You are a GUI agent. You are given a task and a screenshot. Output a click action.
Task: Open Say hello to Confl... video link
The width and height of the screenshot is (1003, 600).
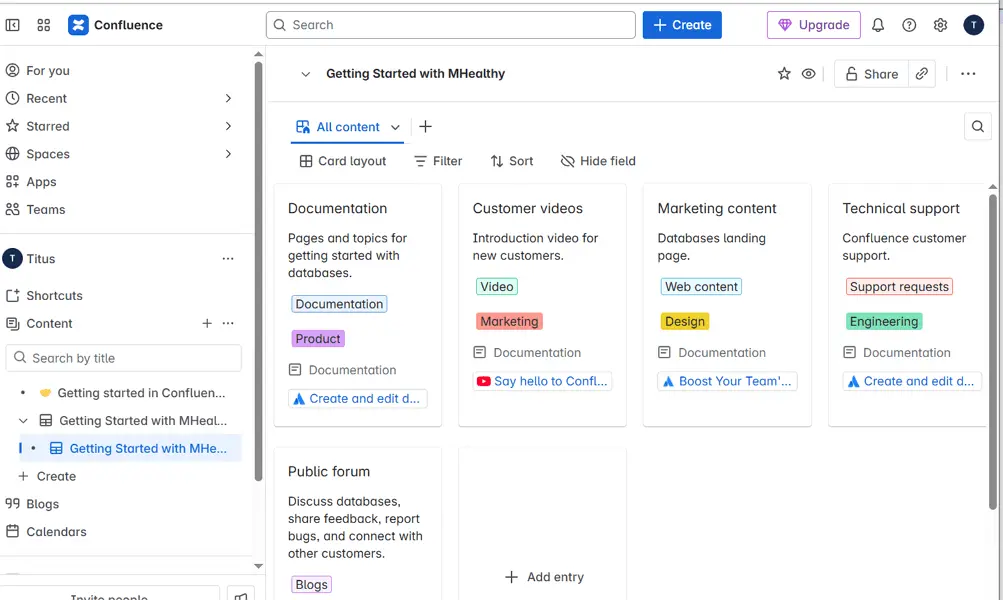(542, 381)
